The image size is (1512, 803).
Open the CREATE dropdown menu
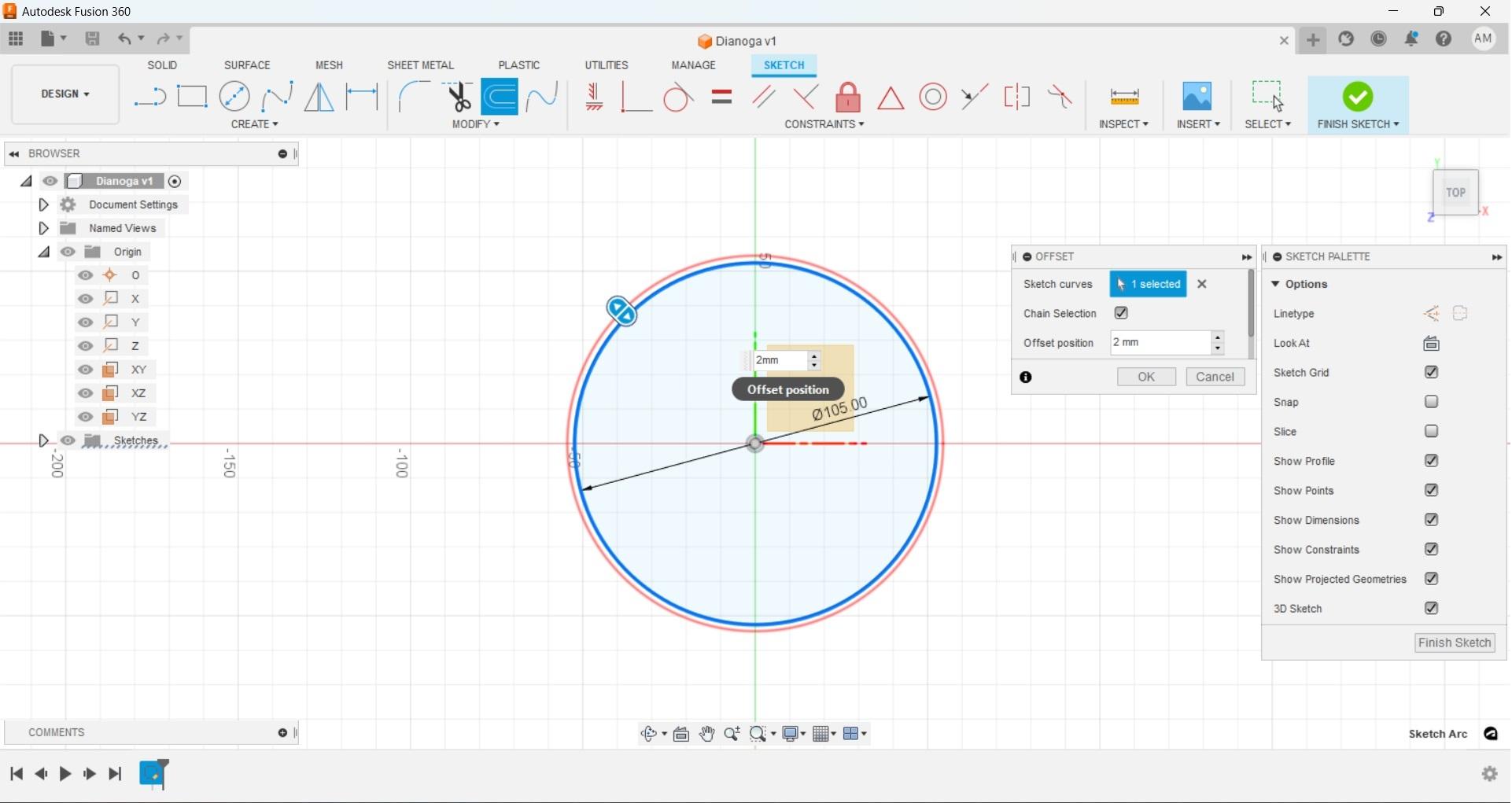(254, 124)
